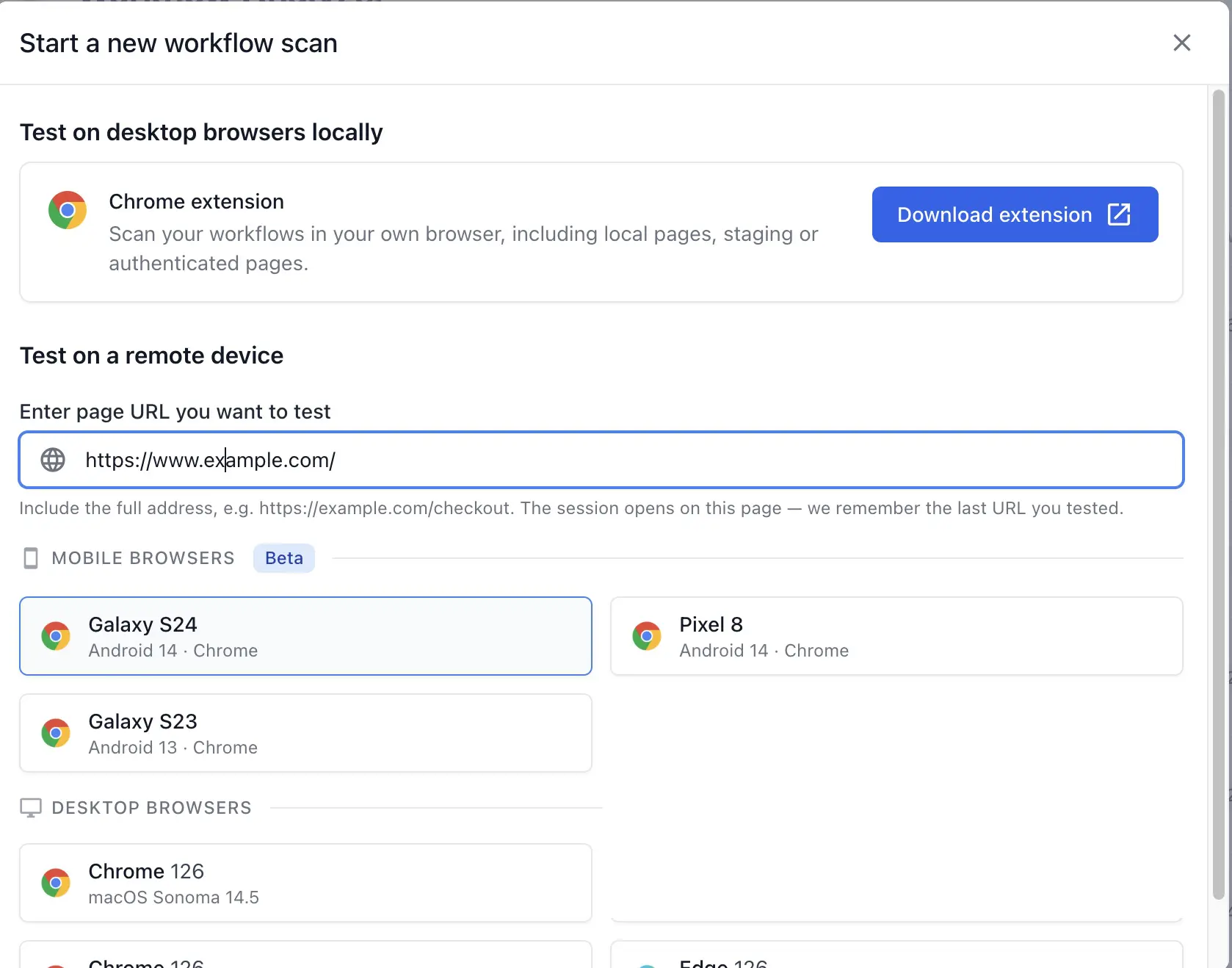
Task: Click the 'Chrome extension' title text
Action: 196,201
